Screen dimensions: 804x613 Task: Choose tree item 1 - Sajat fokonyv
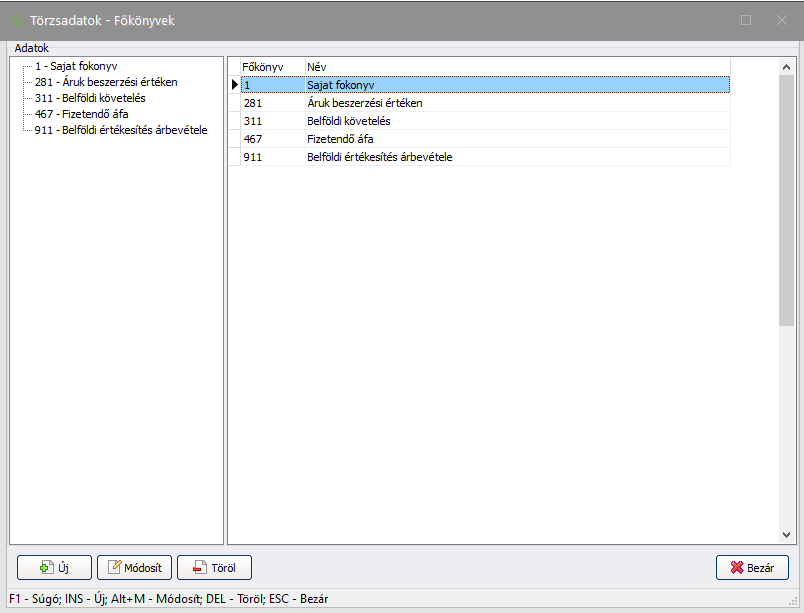pos(76,66)
